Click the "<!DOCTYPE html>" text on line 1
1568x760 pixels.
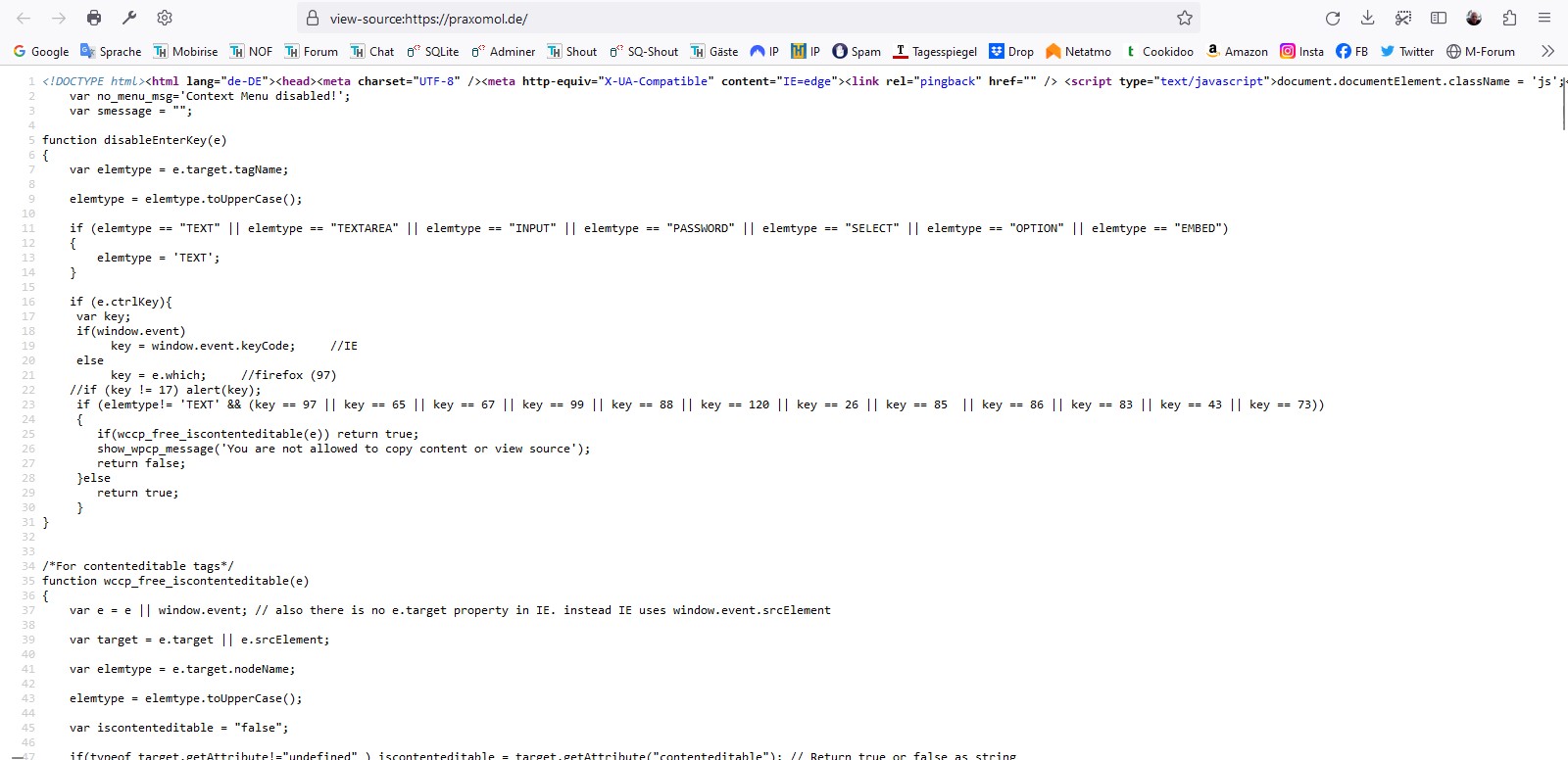(94, 81)
